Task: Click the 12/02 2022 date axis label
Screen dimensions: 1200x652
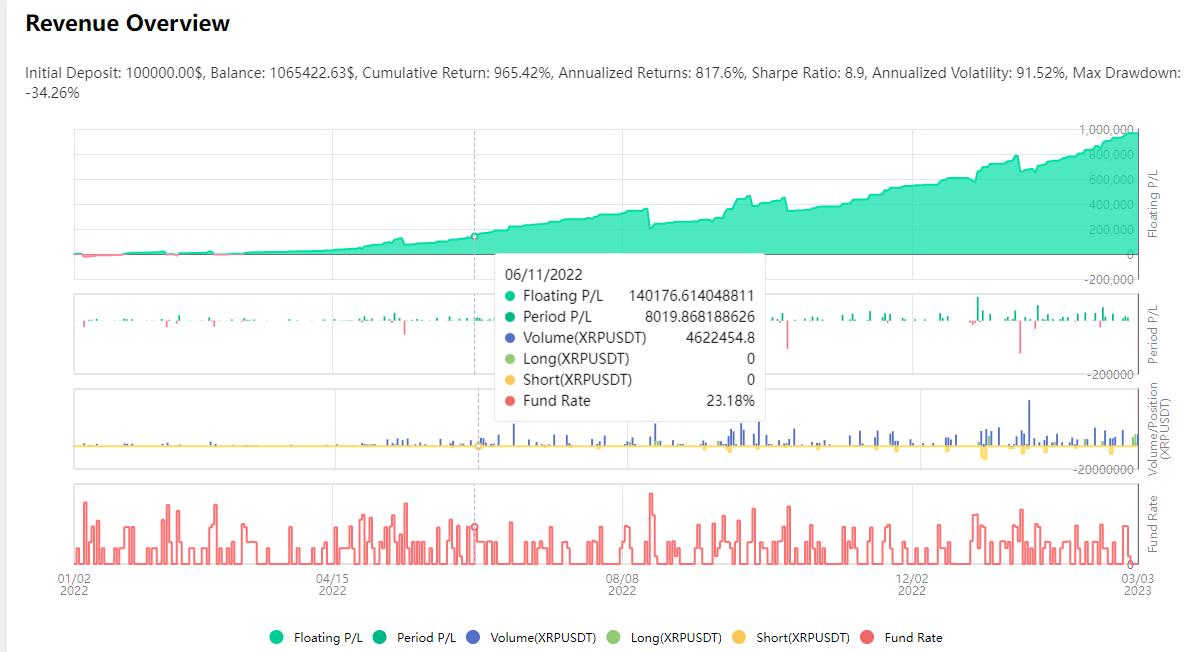Action: (912, 584)
